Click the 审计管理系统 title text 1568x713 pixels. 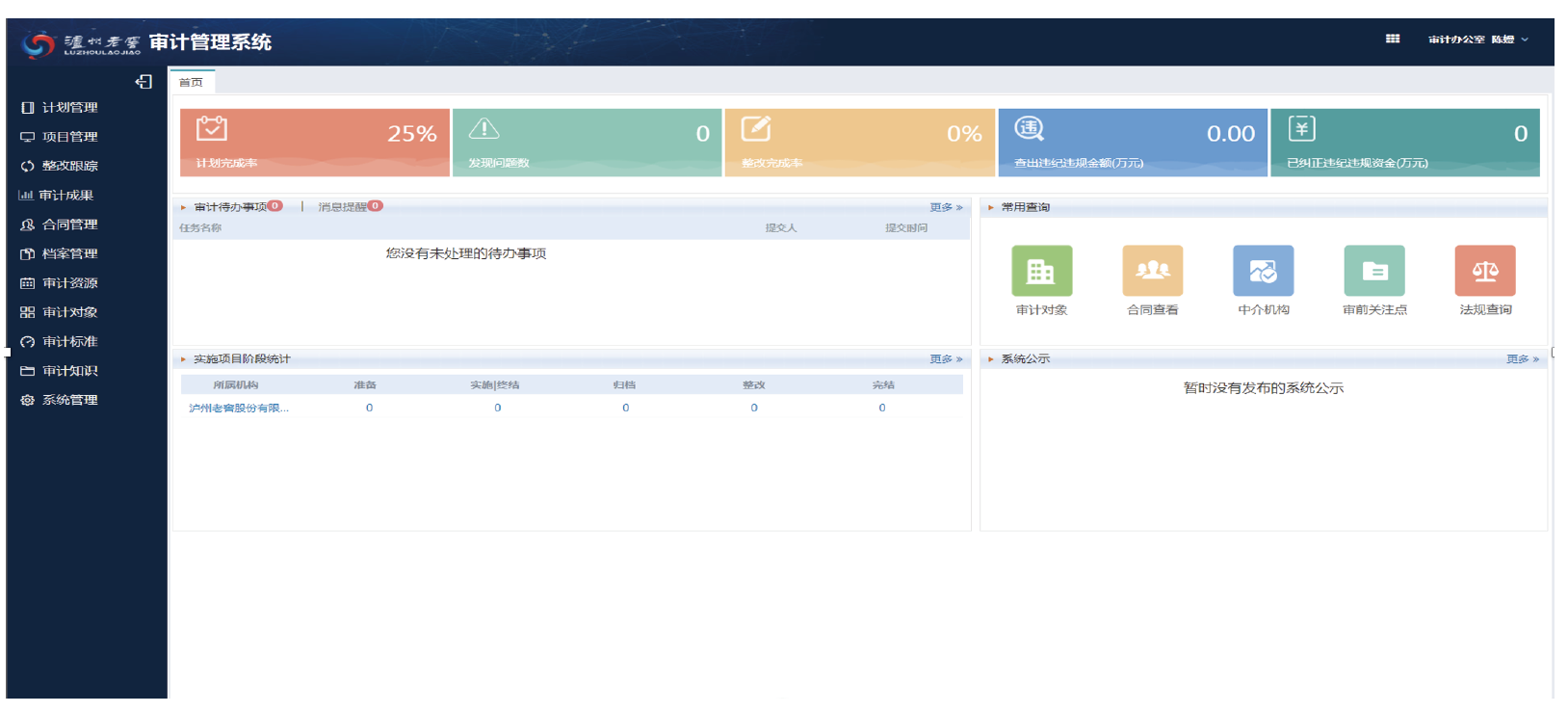coord(210,42)
